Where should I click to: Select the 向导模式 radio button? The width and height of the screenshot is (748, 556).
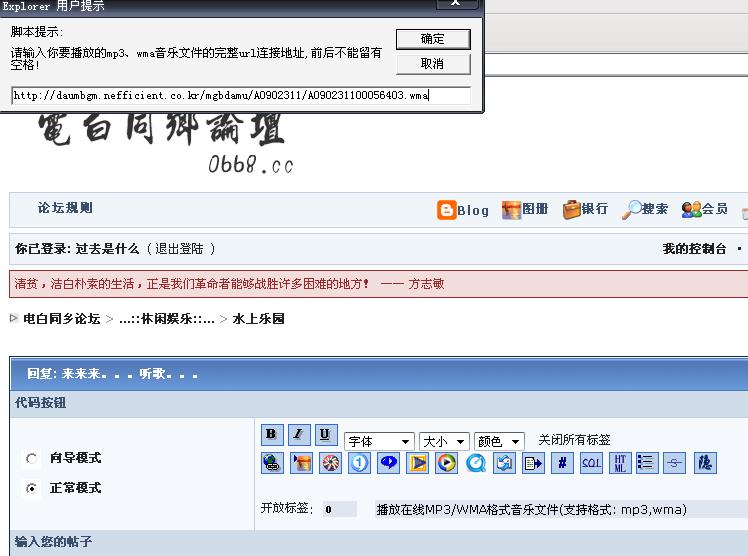(32, 459)
